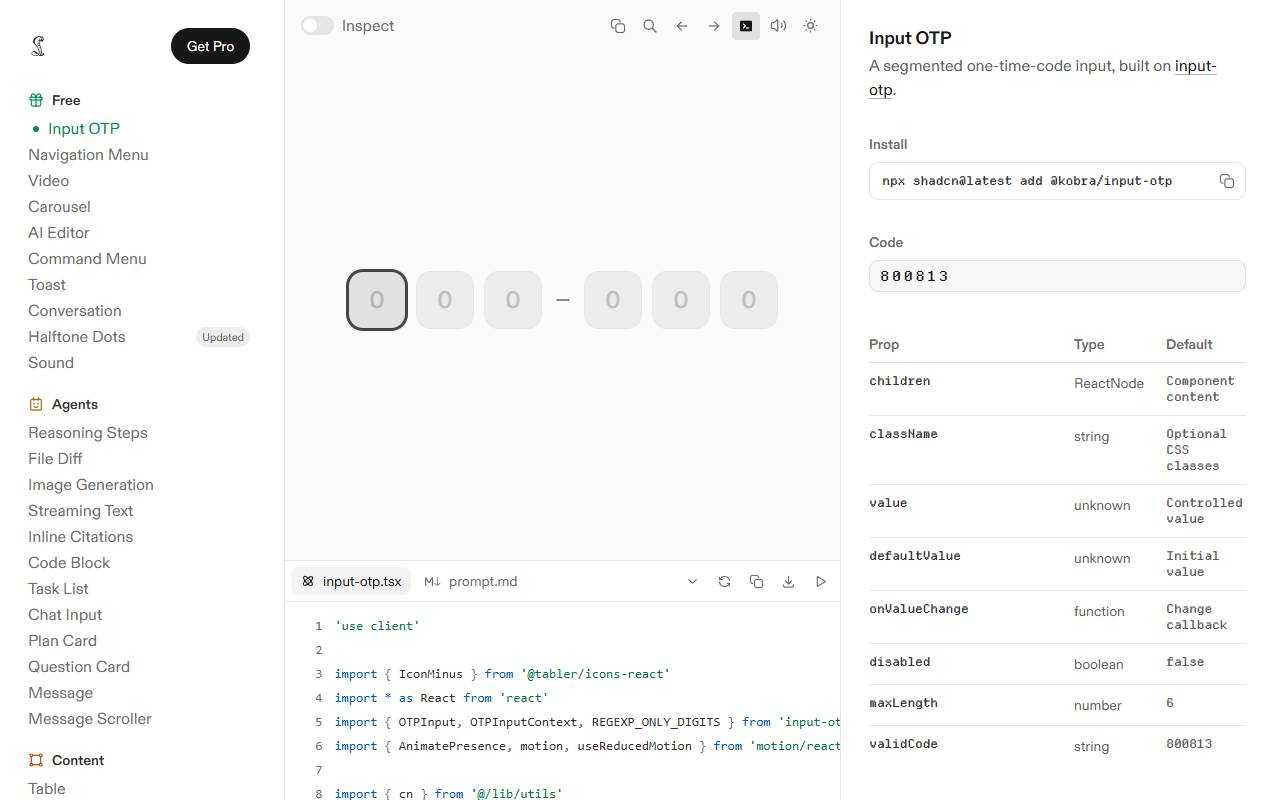Open Message Scroller component page
1280x800 pixels.
coord(90,718)
